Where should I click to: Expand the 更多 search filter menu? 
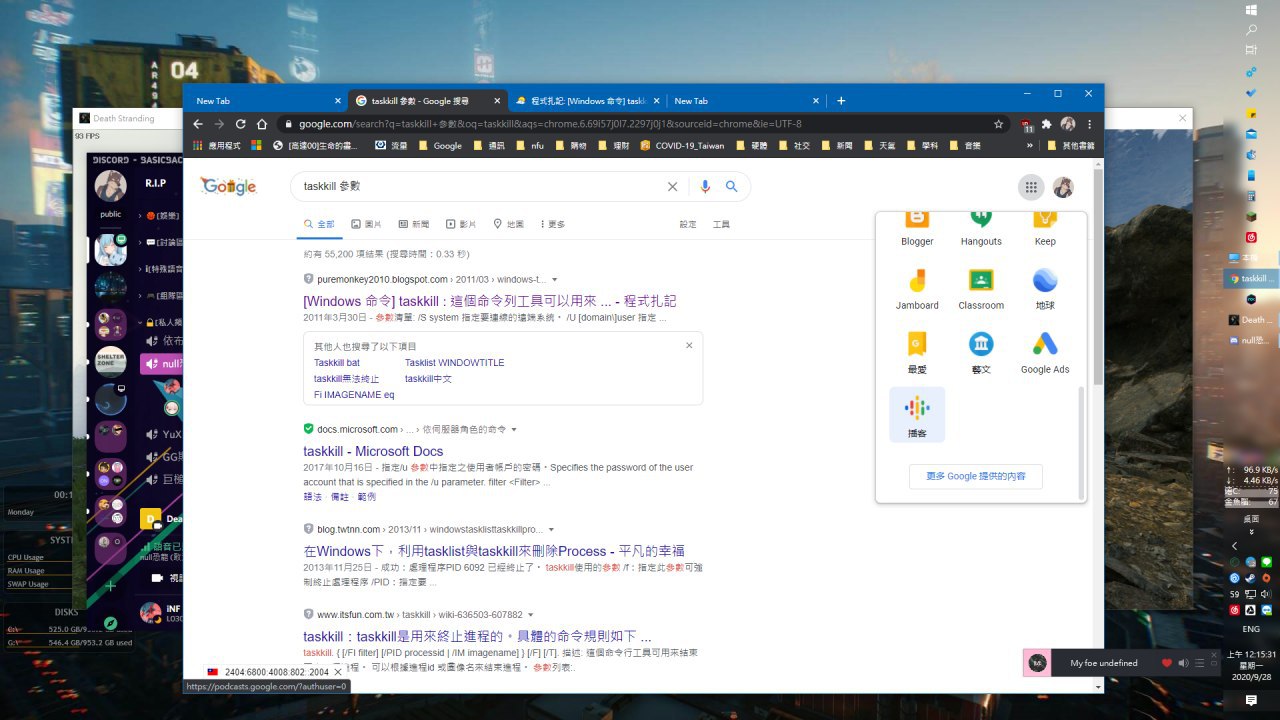pyautogui.click(x=552, y=224)
